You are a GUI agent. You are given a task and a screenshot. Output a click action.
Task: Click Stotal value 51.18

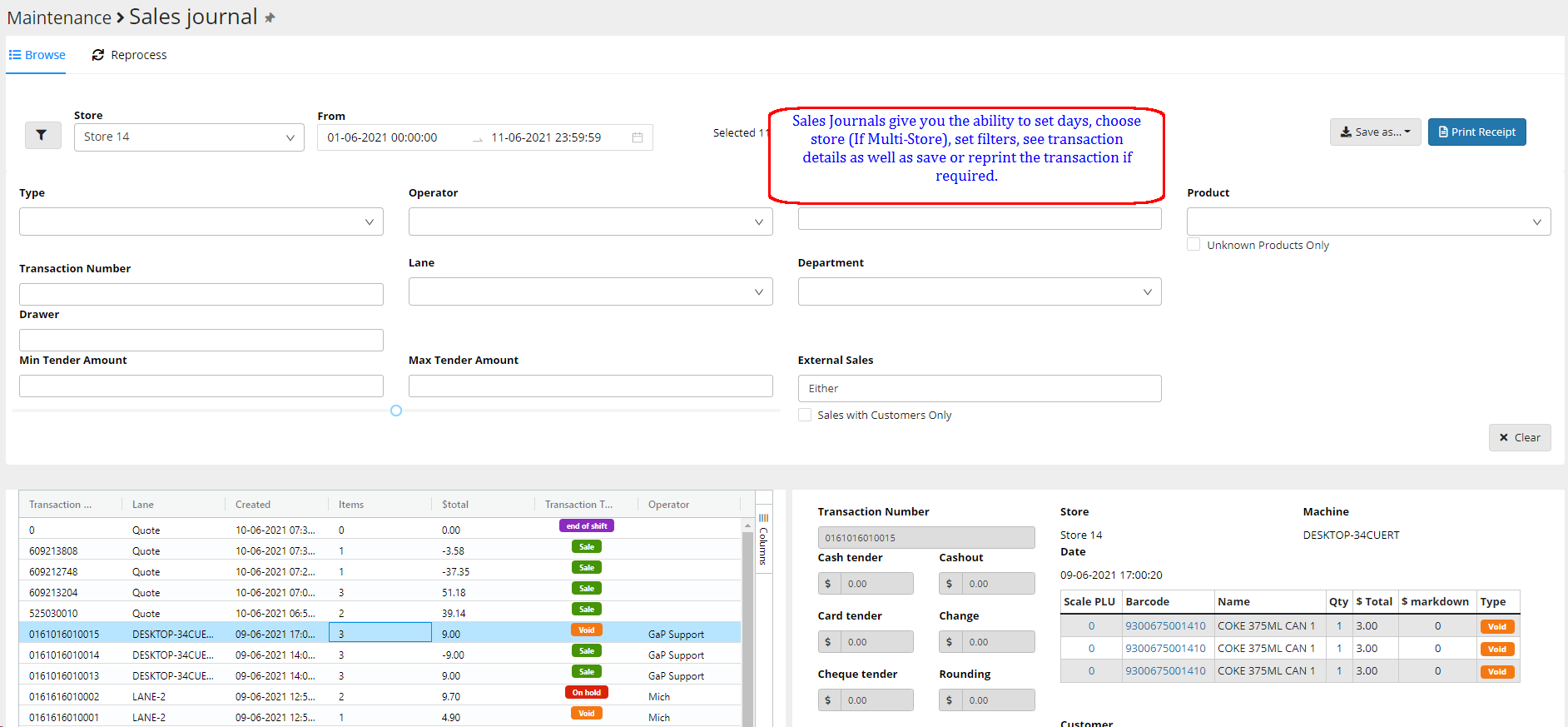tap(454, 592)
